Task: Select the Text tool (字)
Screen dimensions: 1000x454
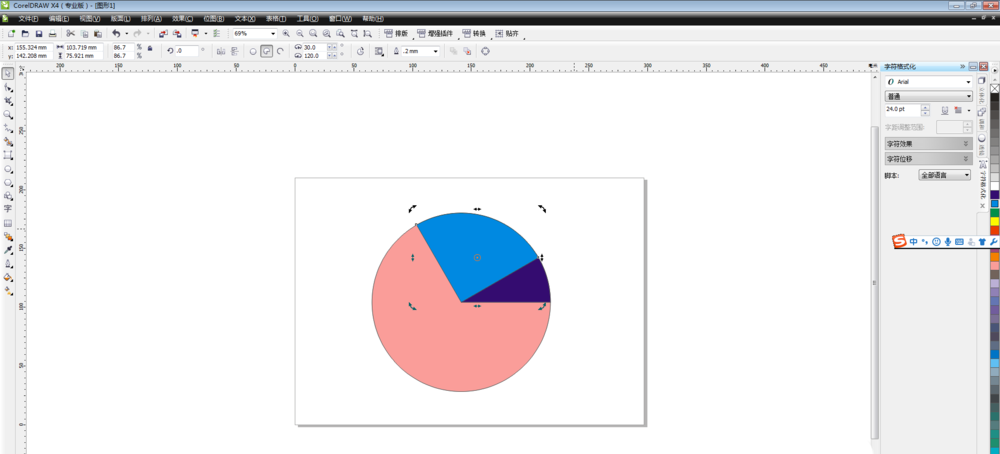Action: [8, 209]
